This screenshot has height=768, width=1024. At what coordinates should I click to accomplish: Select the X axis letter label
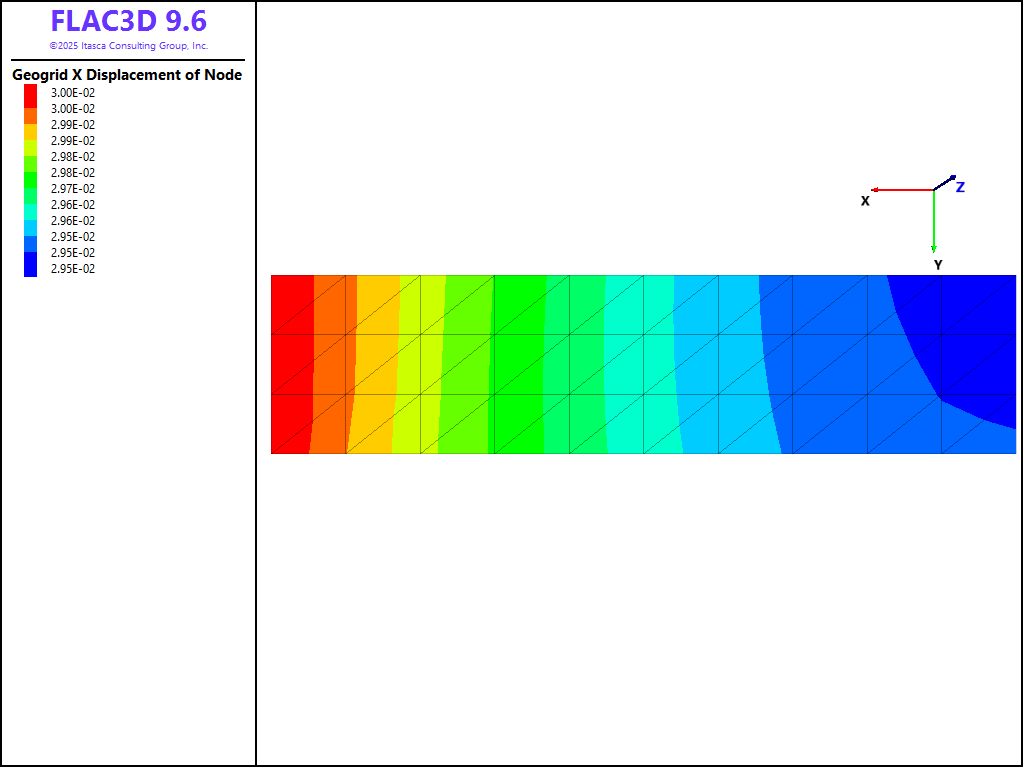coord(865,201)
